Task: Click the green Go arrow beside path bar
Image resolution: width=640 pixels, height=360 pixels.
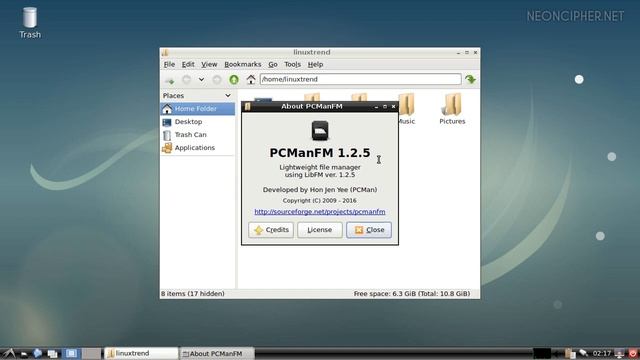Action: (x=471, y=79)
